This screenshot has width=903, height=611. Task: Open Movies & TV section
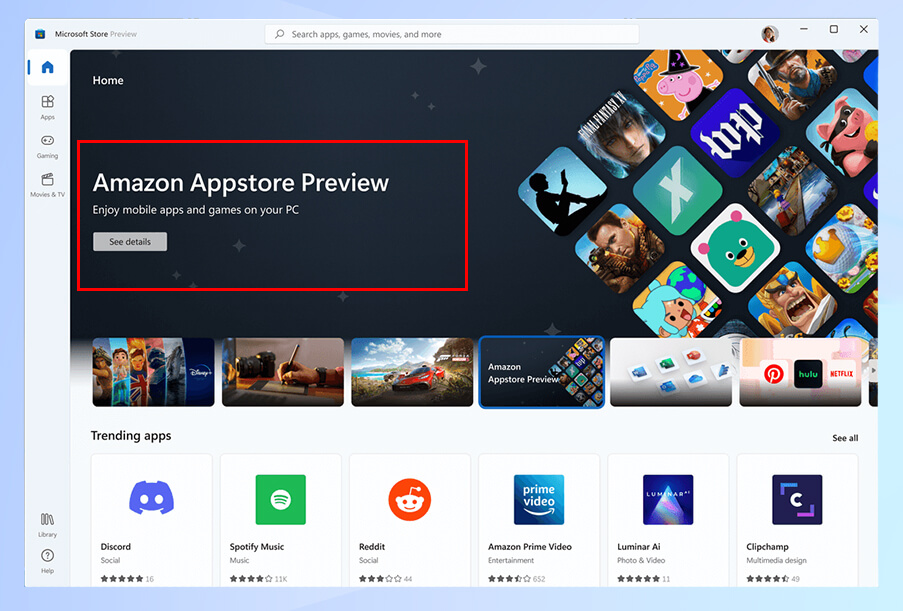coord(47,185)
